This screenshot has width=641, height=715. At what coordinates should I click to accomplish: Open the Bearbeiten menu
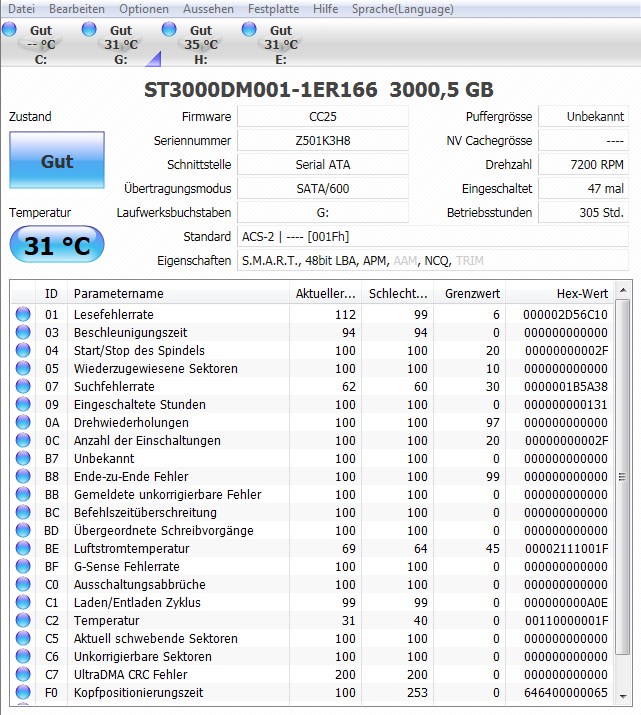click(77, 9)
